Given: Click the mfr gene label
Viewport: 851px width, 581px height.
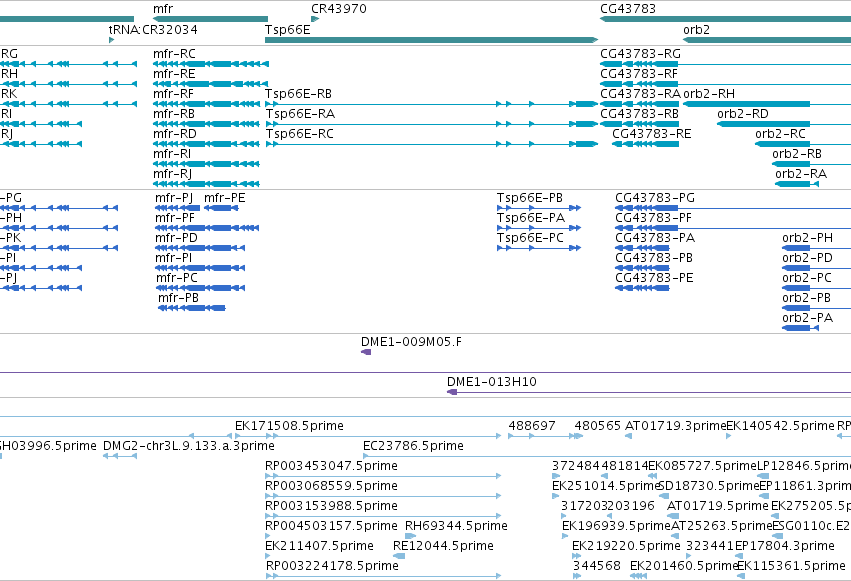Looking at the screenshot, I should (163, 9).
